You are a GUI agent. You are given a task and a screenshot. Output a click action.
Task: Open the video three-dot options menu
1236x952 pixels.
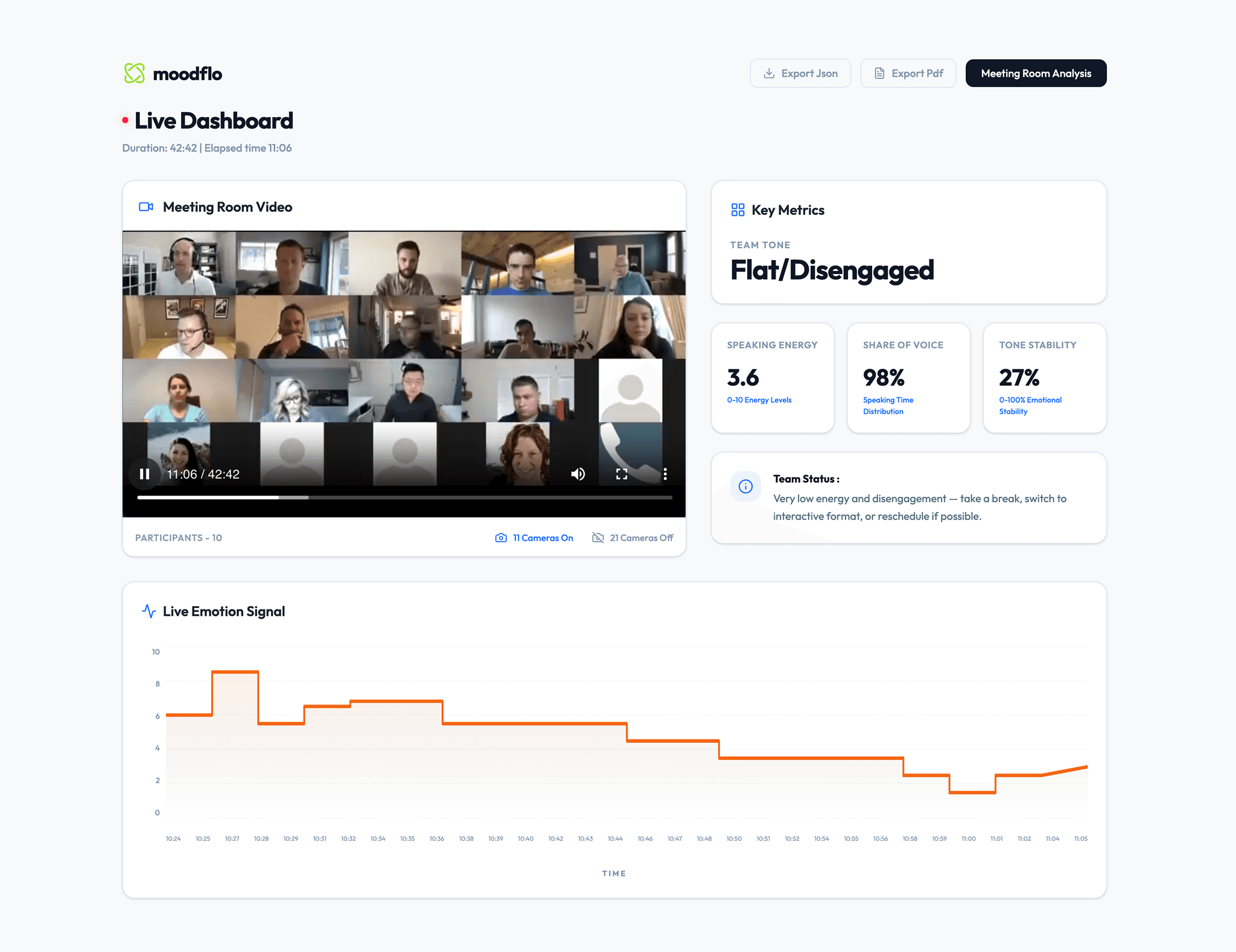click(x=665, y=474)
